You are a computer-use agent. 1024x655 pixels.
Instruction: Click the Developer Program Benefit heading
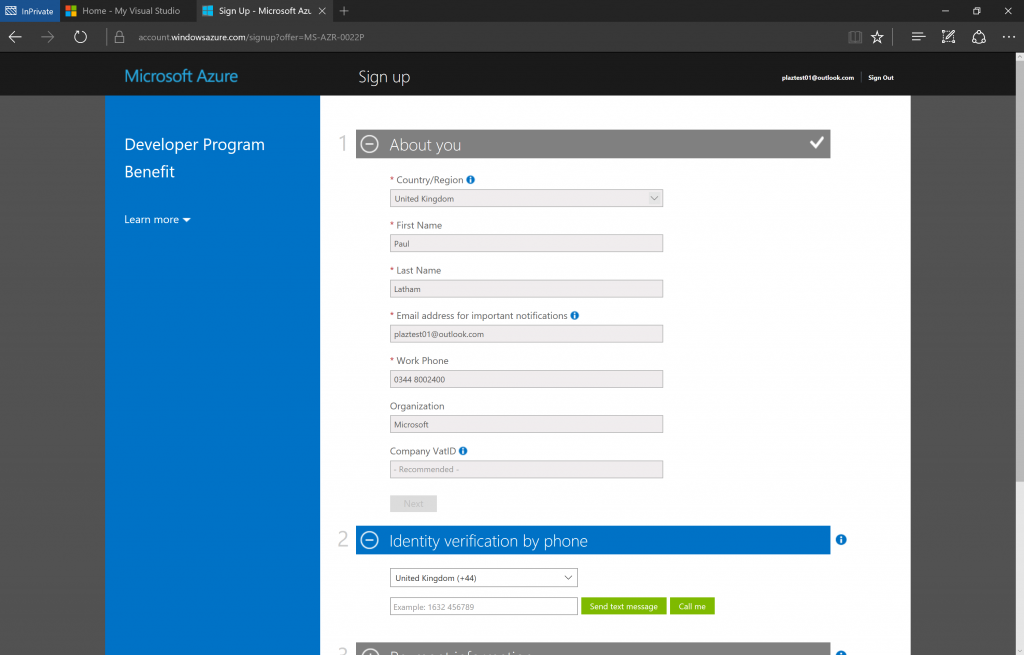pos(195,158)
